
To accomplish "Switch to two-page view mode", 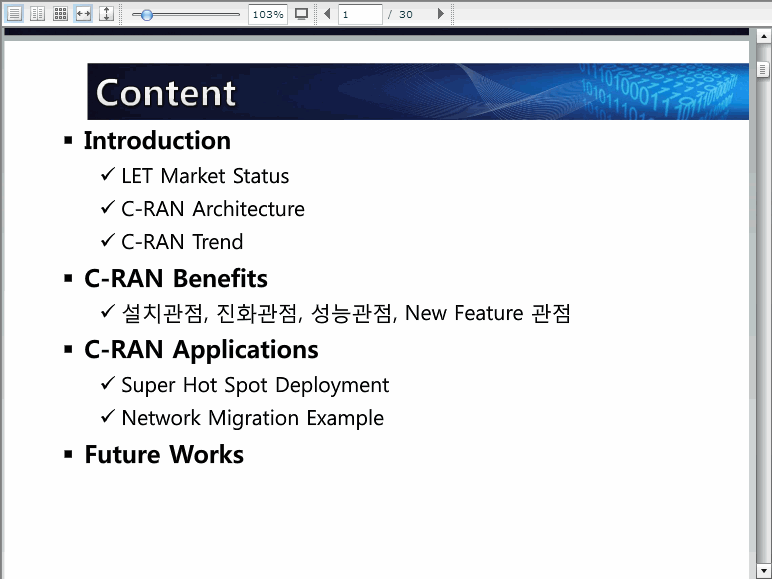I will click(x=37, y=14).
